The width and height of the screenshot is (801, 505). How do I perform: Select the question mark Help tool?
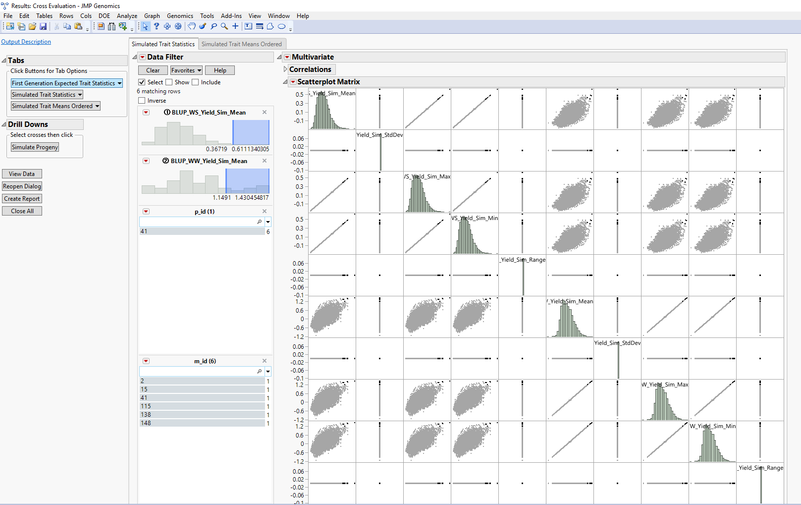pos(156,26)
